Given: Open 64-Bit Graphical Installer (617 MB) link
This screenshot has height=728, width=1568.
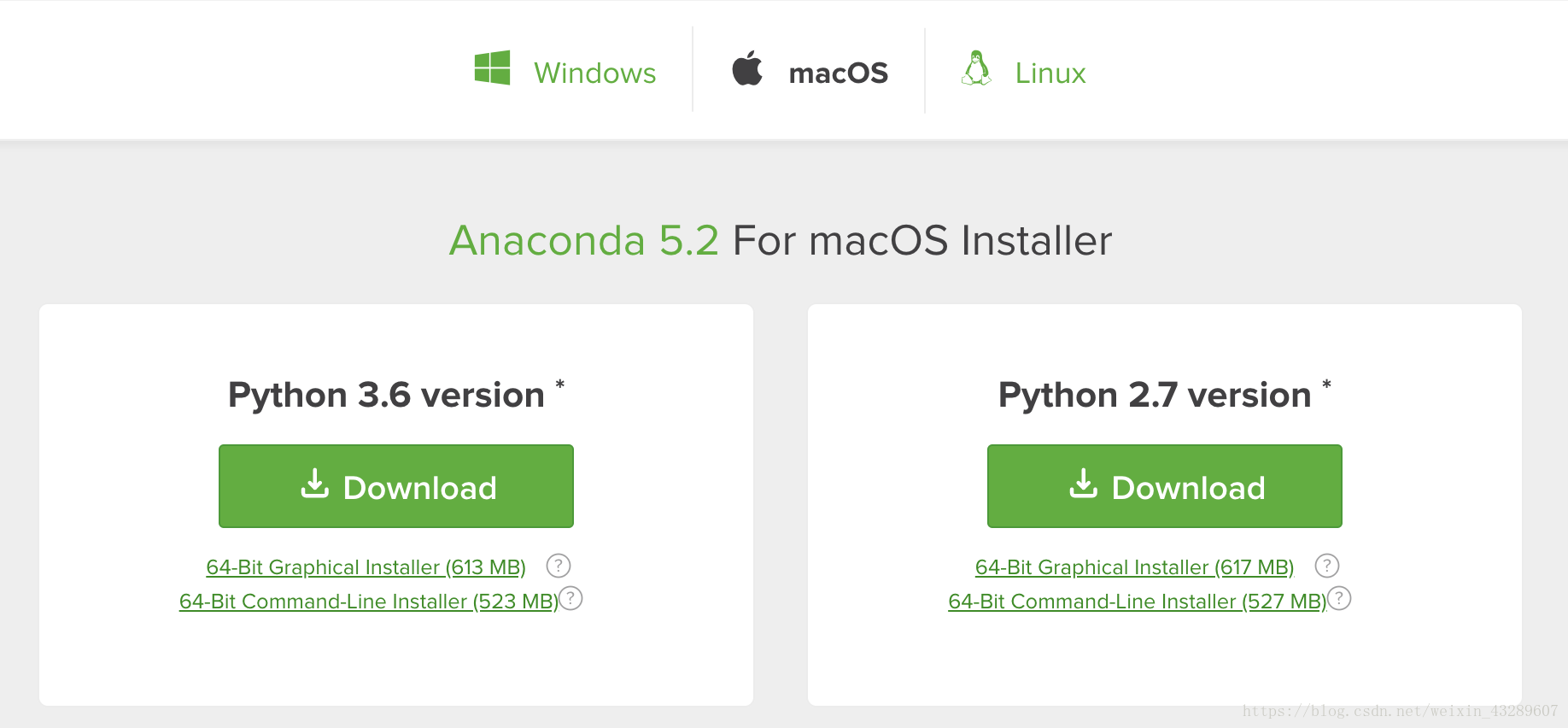Looking at the screenshot, I should click(x=1134, y=567).
